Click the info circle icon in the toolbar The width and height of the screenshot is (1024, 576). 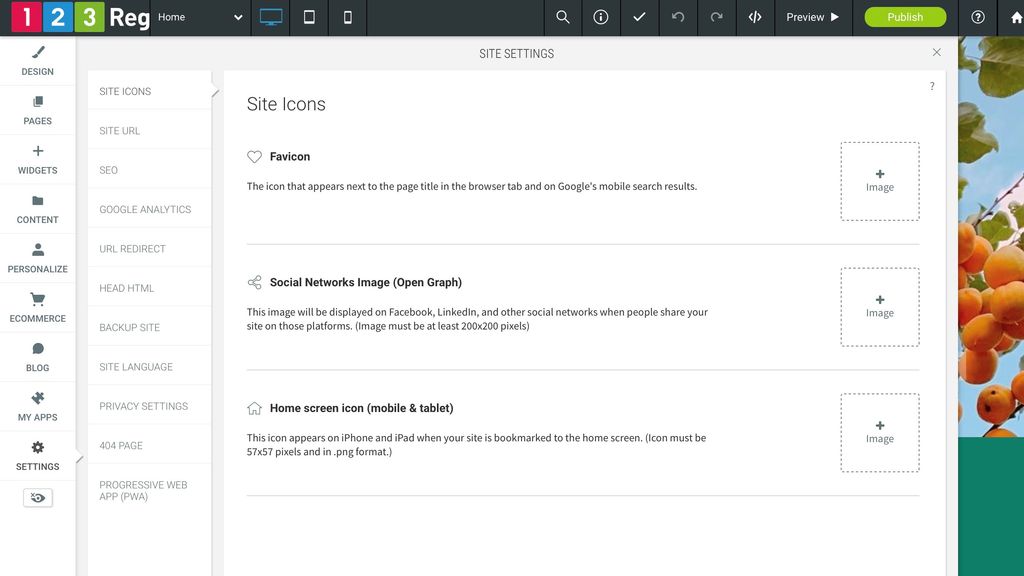point(601,17)
